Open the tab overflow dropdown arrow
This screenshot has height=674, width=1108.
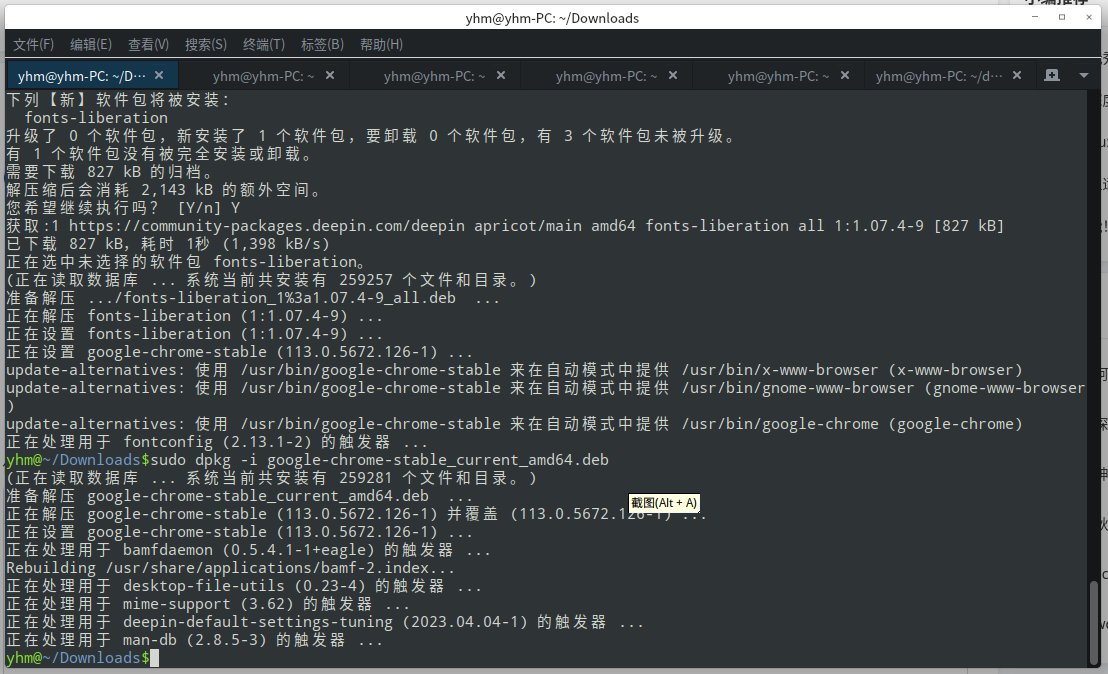coord(1083,74)
